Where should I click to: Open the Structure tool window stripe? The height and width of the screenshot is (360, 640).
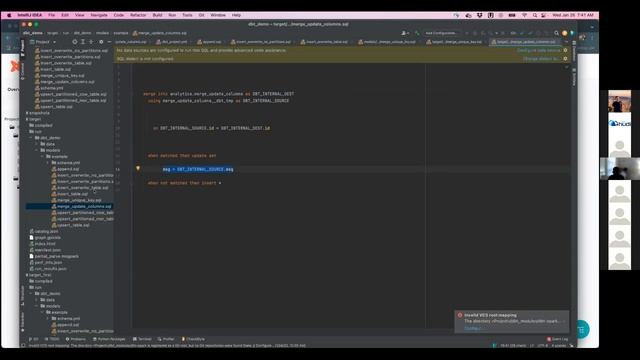(x=22, y=295)
